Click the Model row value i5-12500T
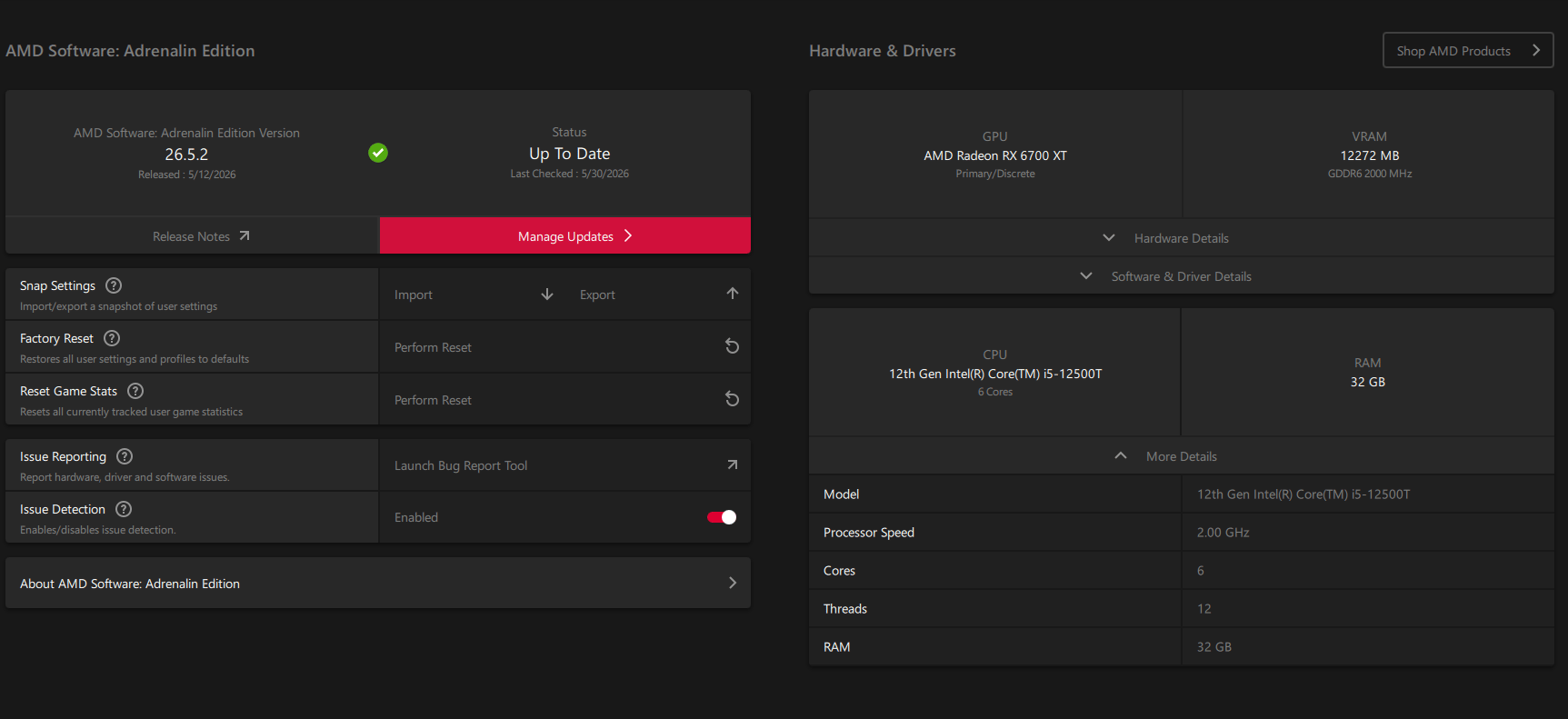 coord(1303,494)
